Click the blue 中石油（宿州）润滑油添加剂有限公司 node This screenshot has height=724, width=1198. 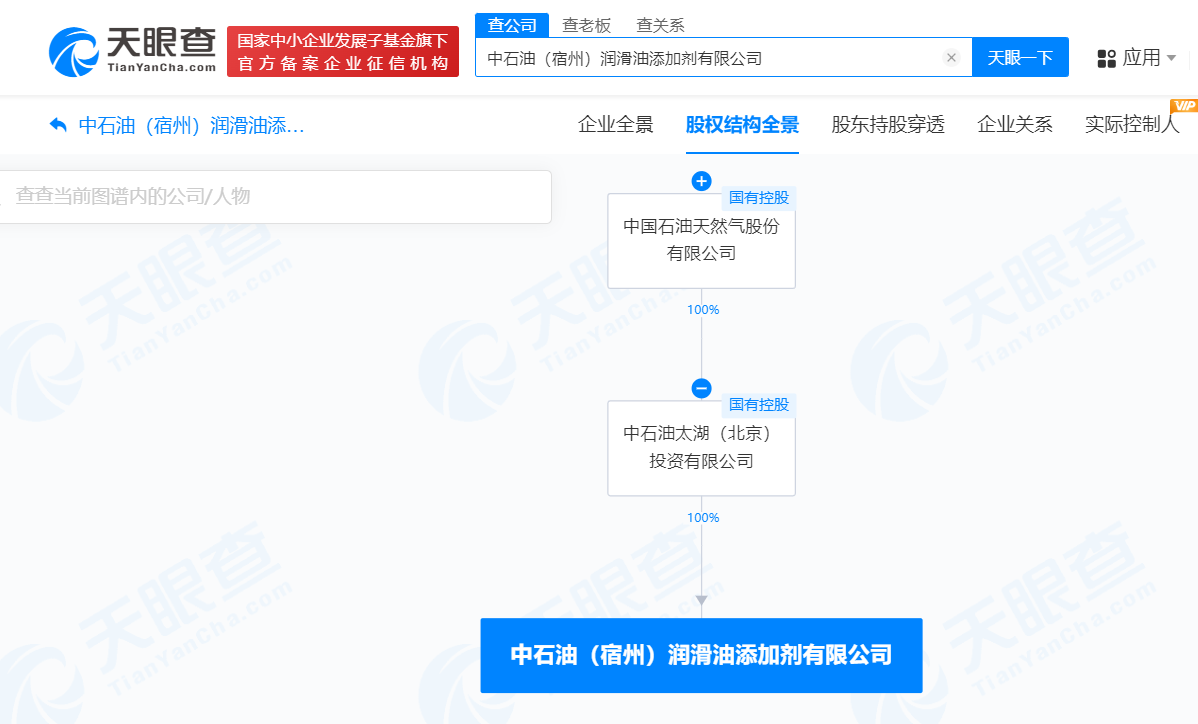click(701, 655)
